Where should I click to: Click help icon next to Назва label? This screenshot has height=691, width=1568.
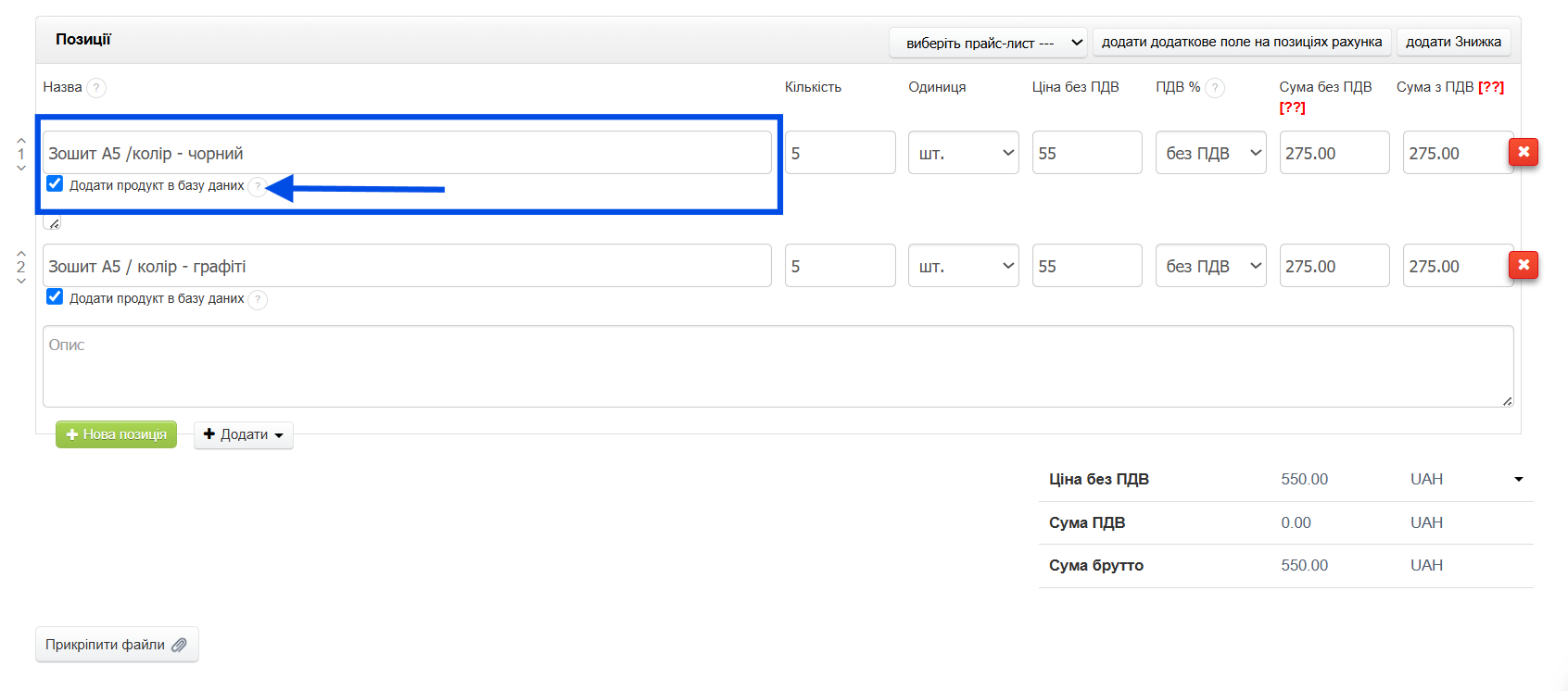[x=96, y=88]
